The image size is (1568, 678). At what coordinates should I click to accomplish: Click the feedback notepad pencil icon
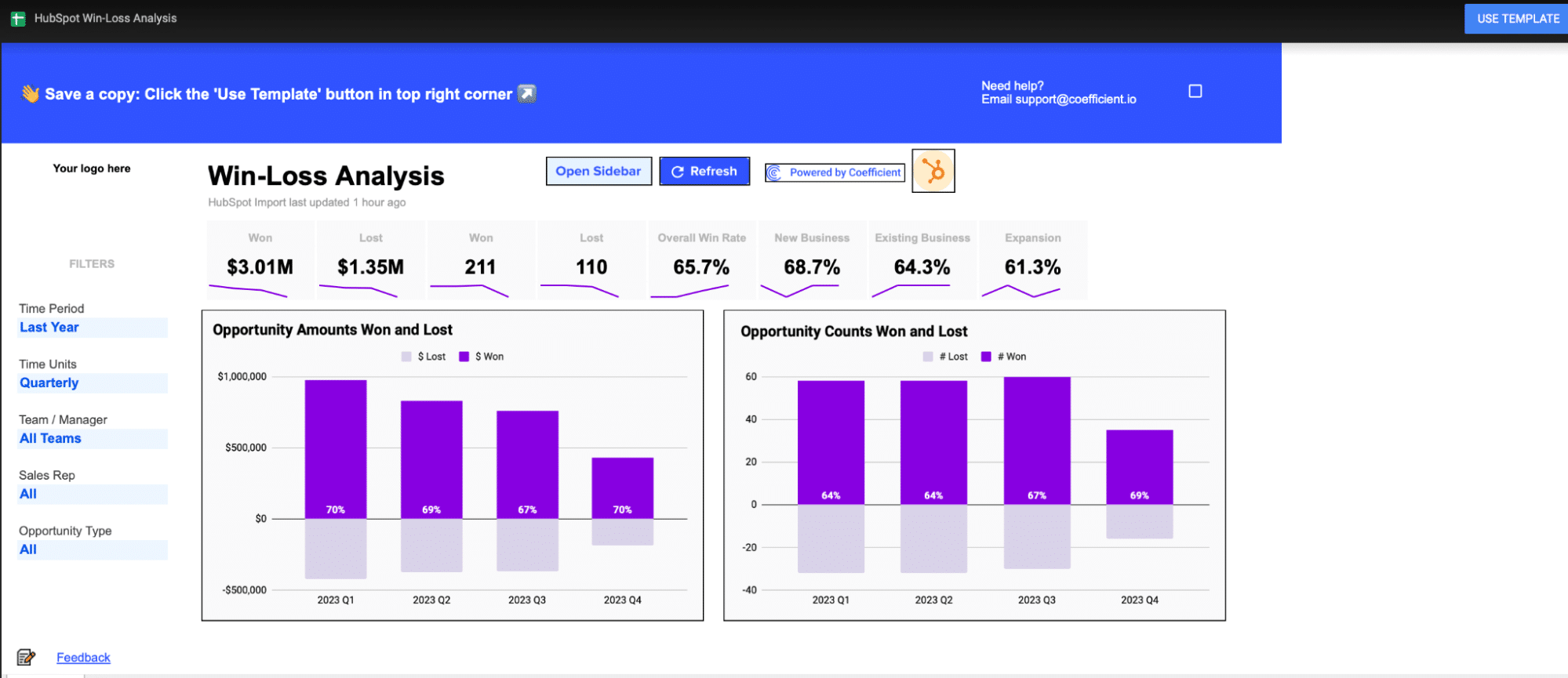point(26,657)
